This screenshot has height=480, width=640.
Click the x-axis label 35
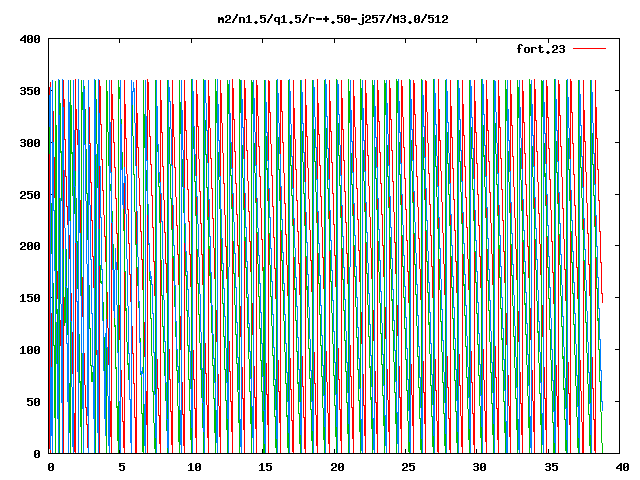pyautogui.click(x=551, y=467)
